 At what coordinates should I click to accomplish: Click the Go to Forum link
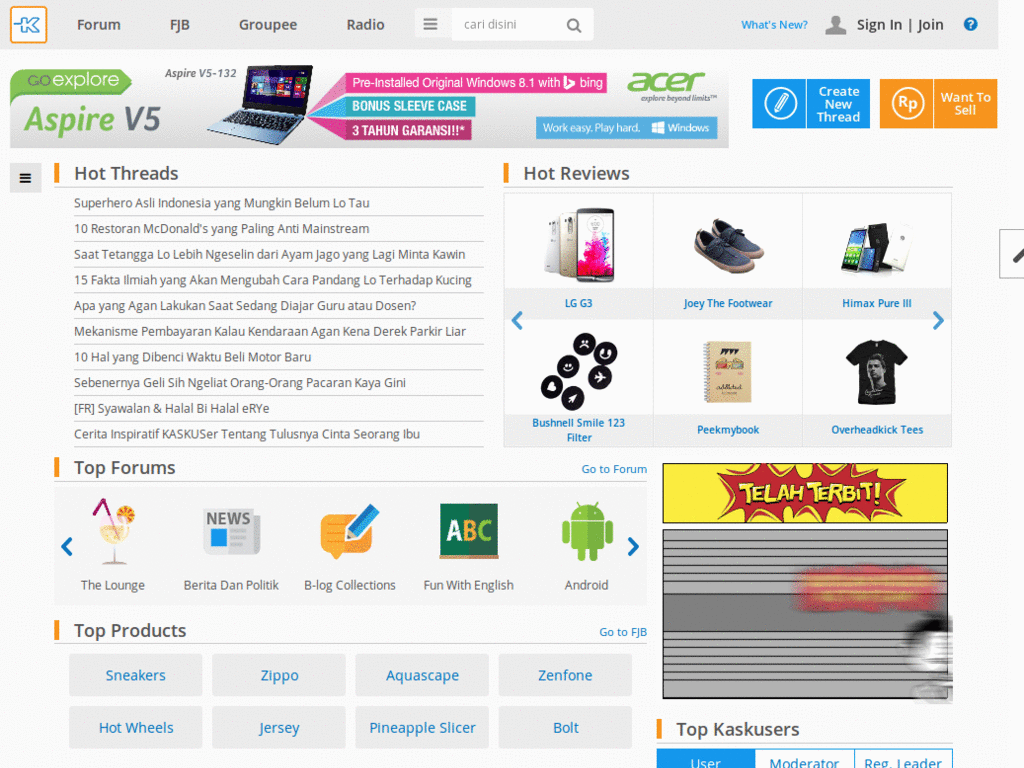614,469
